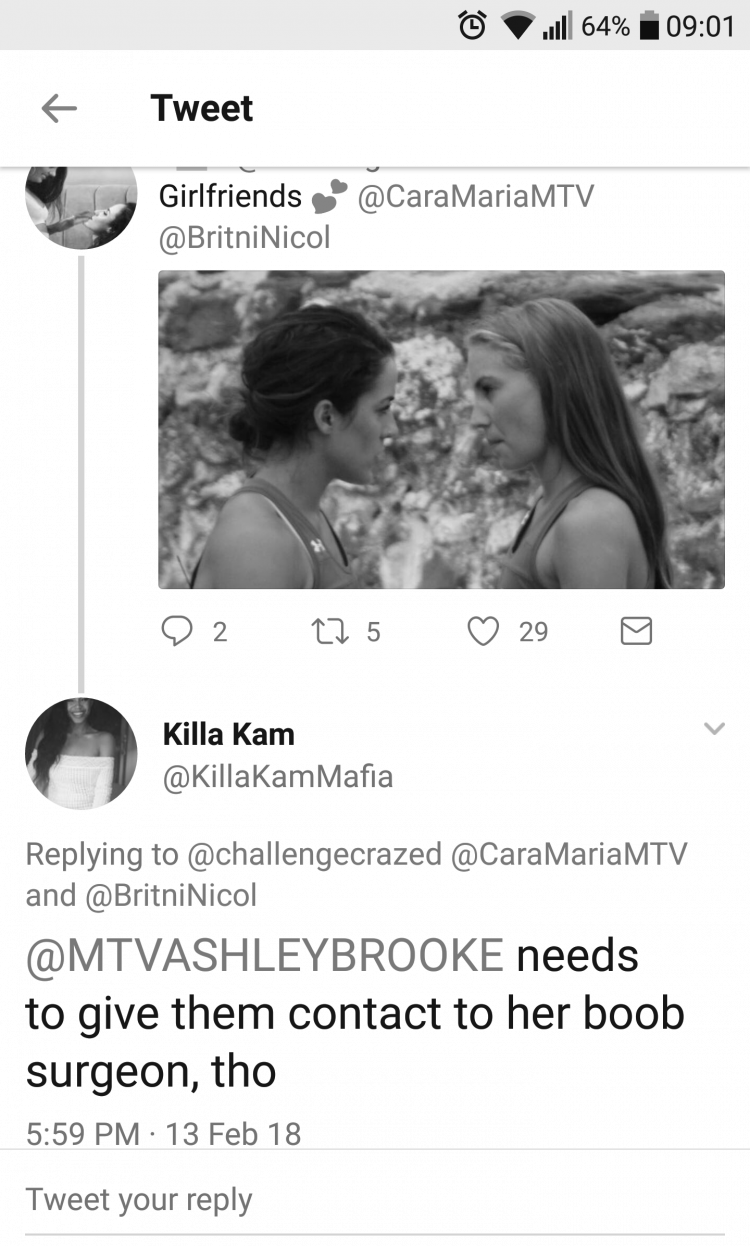Like the tweet with the heart icon

point(484,631)
